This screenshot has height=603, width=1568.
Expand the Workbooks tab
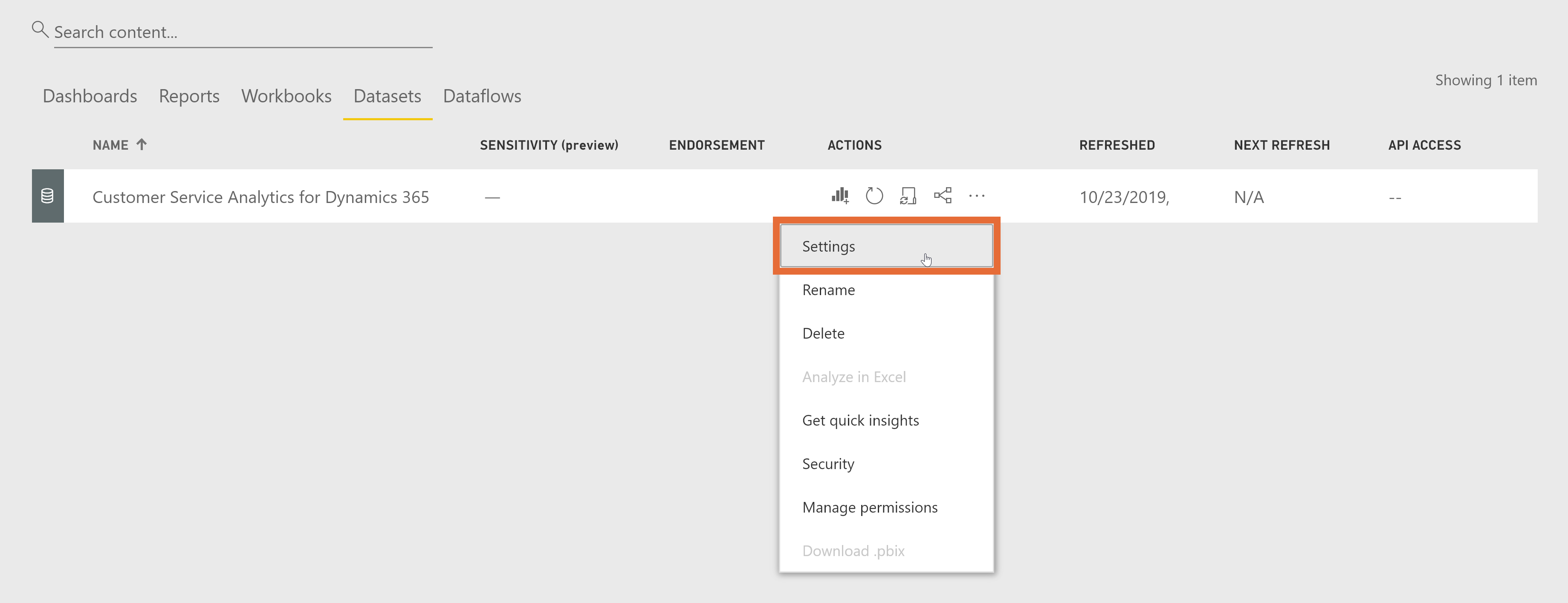pyautogui.click(x=286, y=96)
